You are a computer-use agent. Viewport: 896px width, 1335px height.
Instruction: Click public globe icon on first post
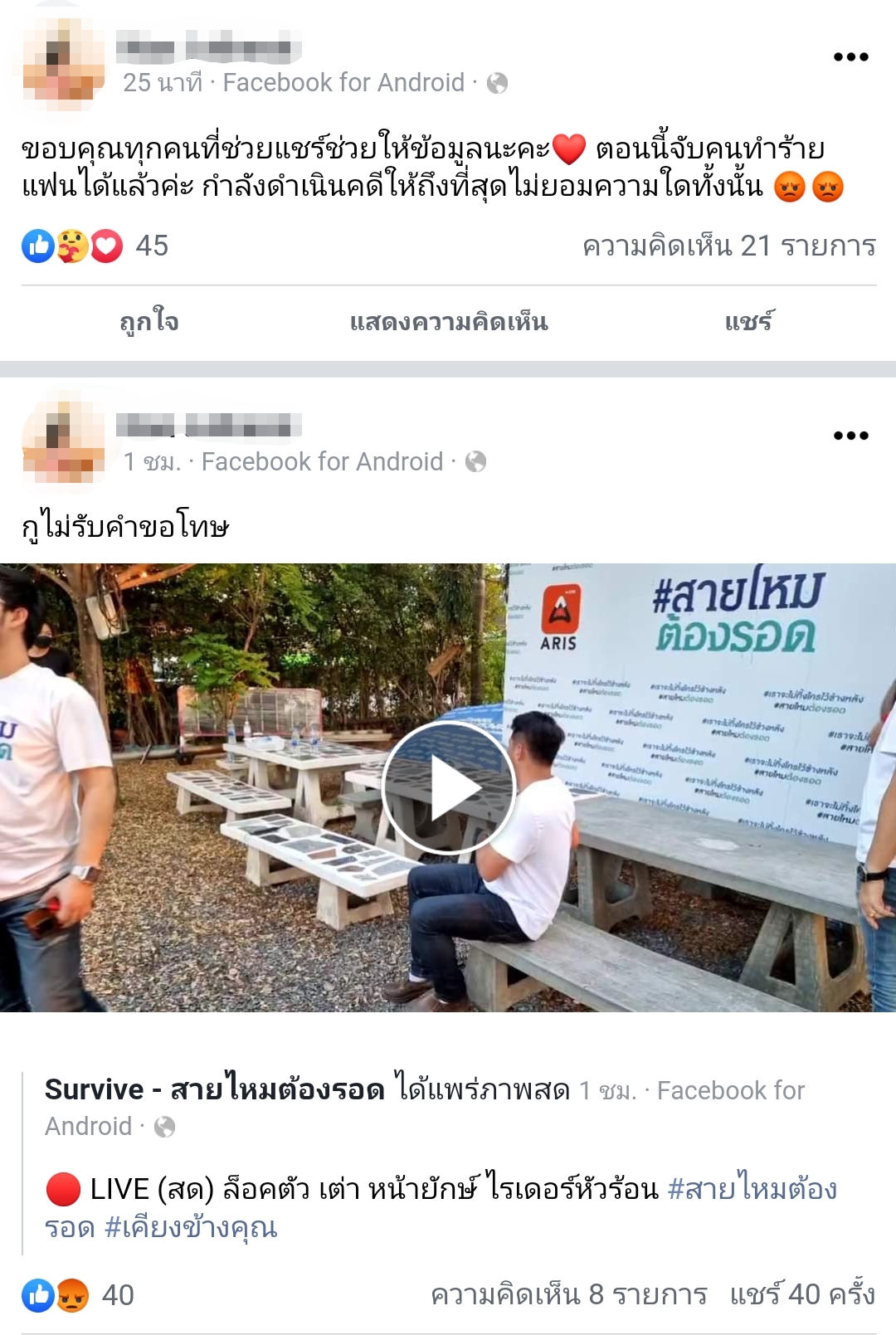(497, 83)
